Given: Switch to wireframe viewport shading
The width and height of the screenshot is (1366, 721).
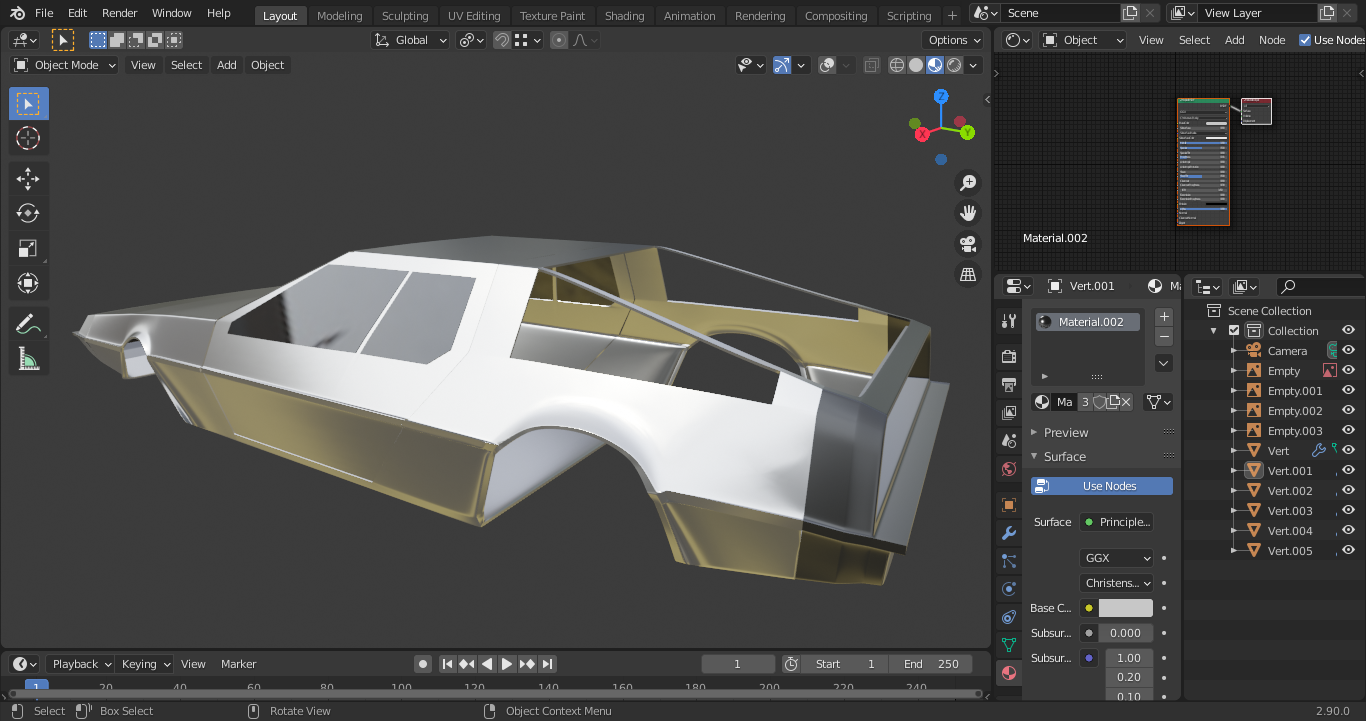Looking at the screenshot, I should click(x=896, y=65).
